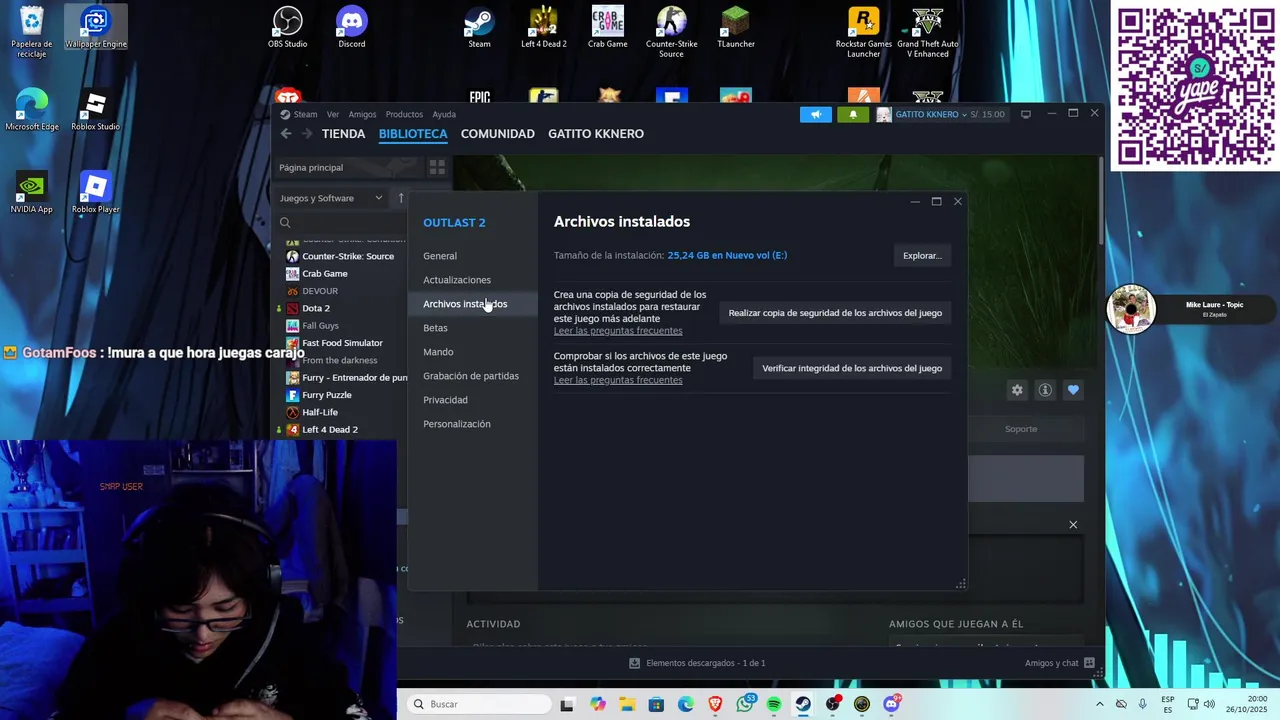Launch Counter-Strike Source desktop shortcut
The image size is (1280, 720).
(x=671, y=32)
